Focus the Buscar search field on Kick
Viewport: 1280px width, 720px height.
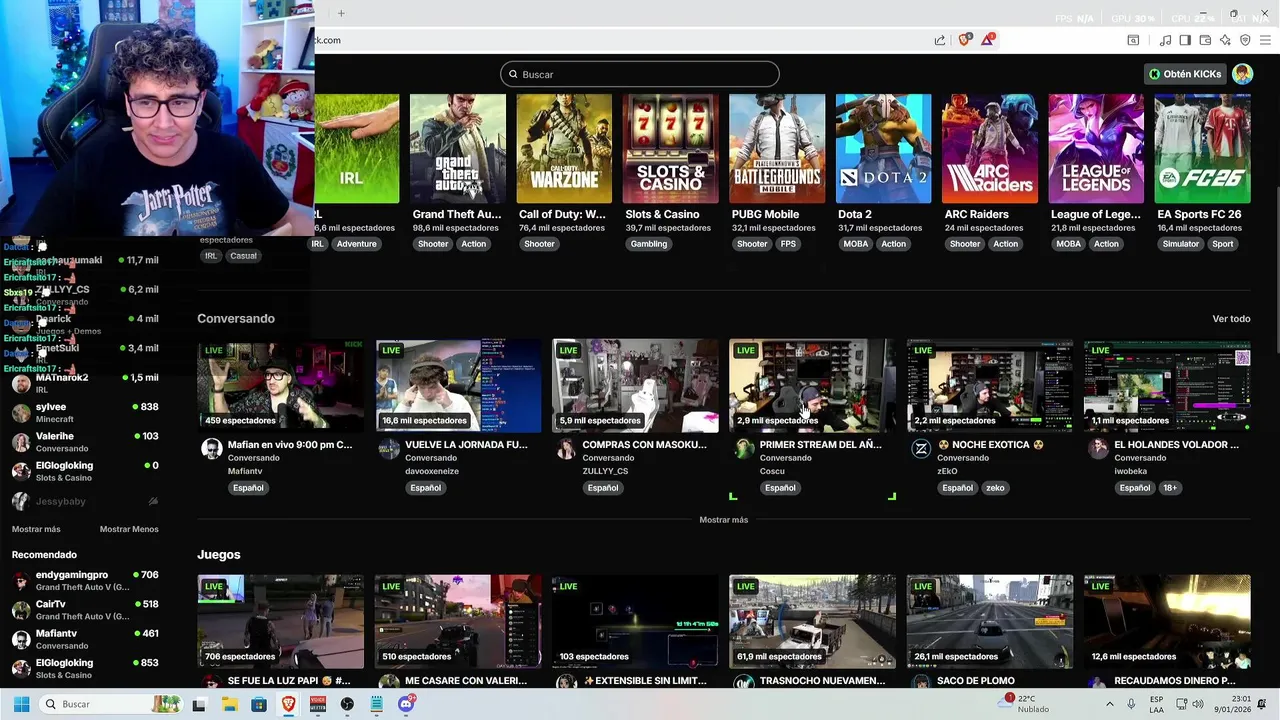point(640,74)
